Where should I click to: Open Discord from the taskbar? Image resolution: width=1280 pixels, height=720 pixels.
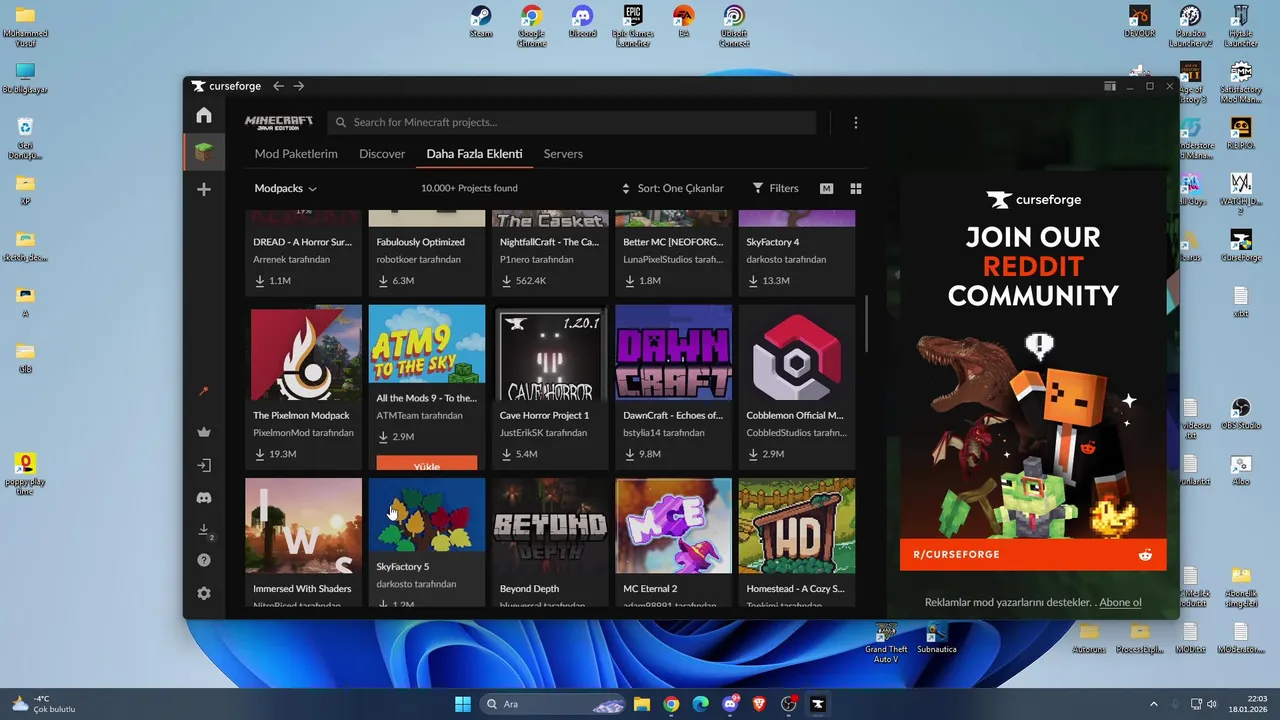click(x=730, y=704)
